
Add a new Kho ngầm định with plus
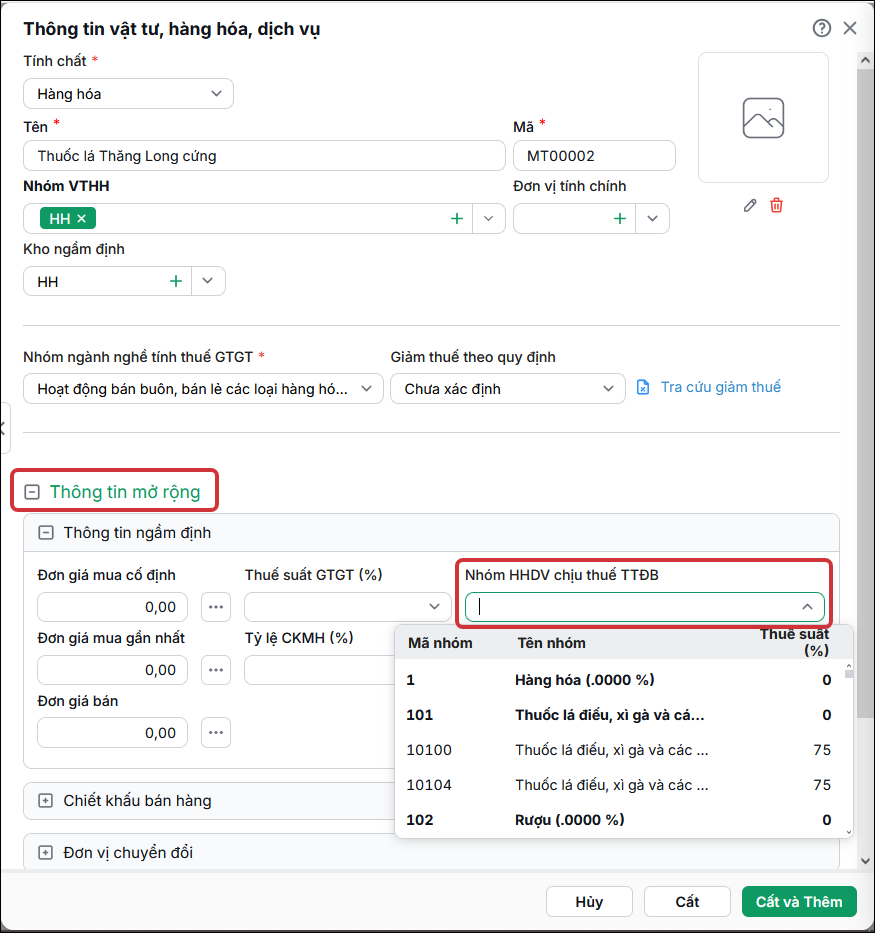pos(176,281)
